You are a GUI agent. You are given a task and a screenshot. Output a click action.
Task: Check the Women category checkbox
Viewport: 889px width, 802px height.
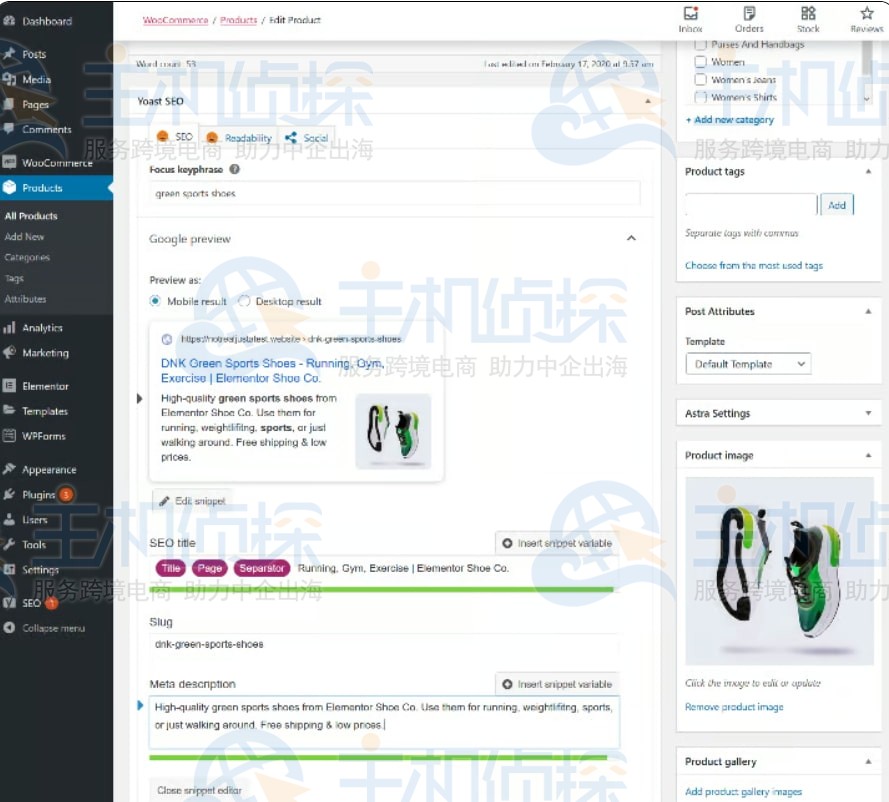click(x=699, y=61)
